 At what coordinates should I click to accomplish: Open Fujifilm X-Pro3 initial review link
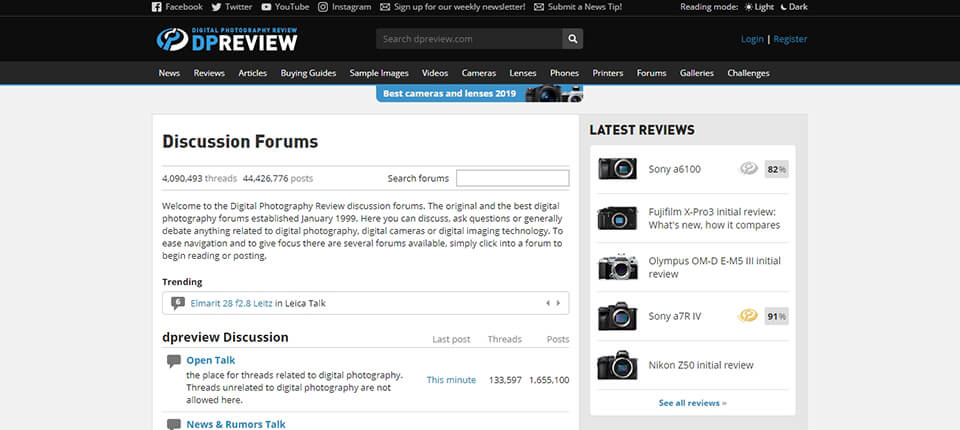click(714, 218)
